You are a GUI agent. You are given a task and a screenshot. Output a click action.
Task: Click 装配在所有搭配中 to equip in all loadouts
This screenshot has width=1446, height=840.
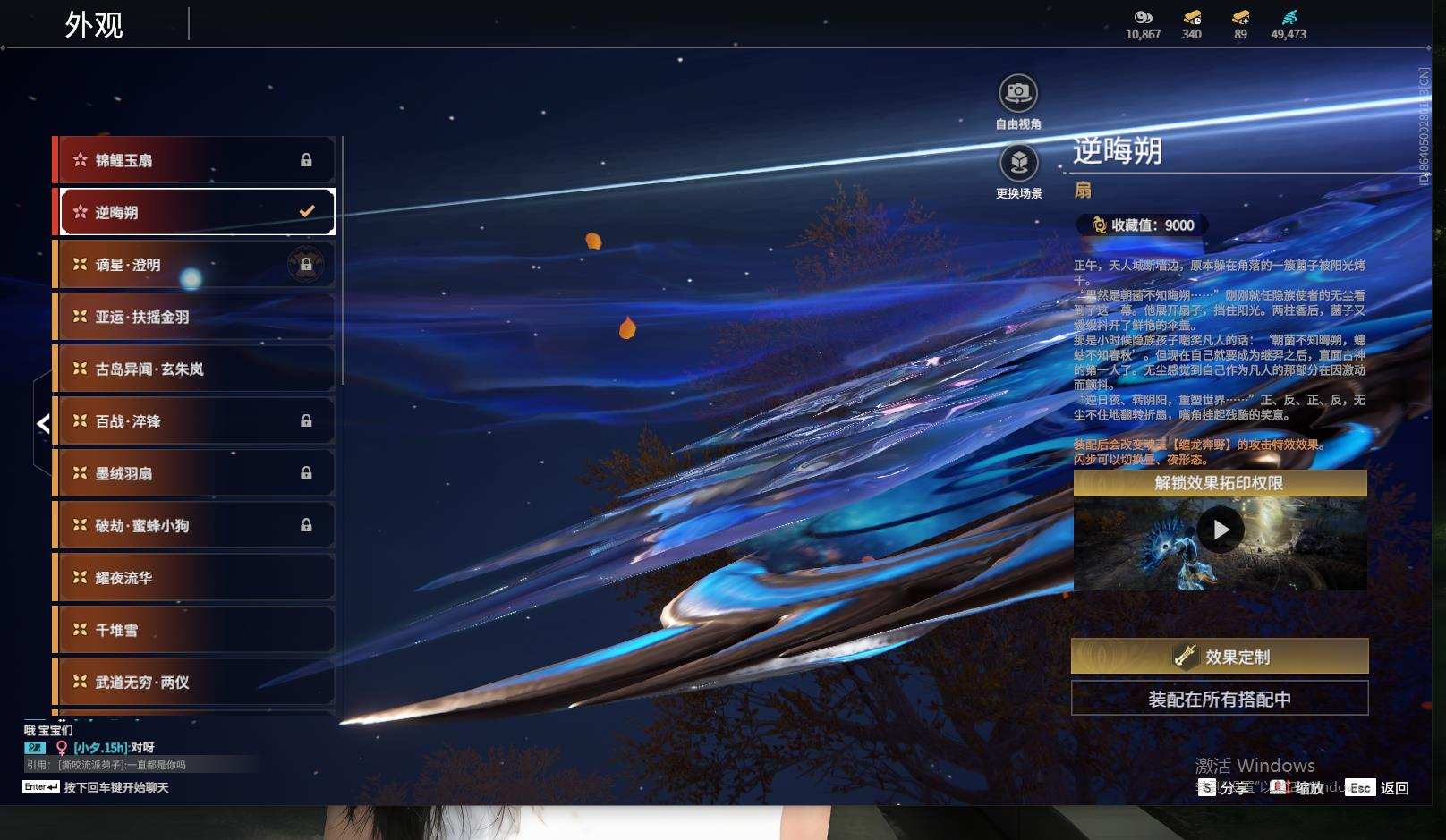1220,699
